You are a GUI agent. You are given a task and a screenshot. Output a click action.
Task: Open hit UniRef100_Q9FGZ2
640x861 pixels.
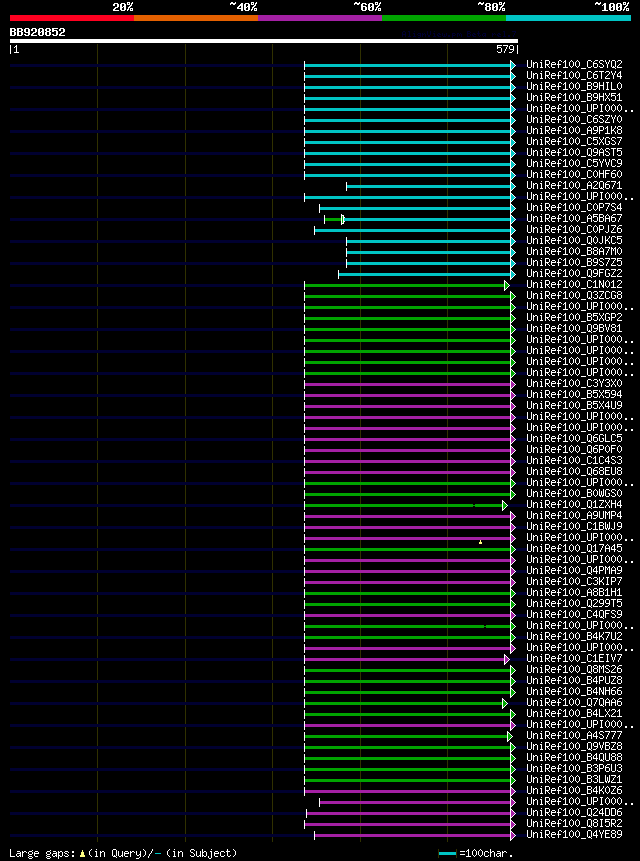(x=574, y=273)
